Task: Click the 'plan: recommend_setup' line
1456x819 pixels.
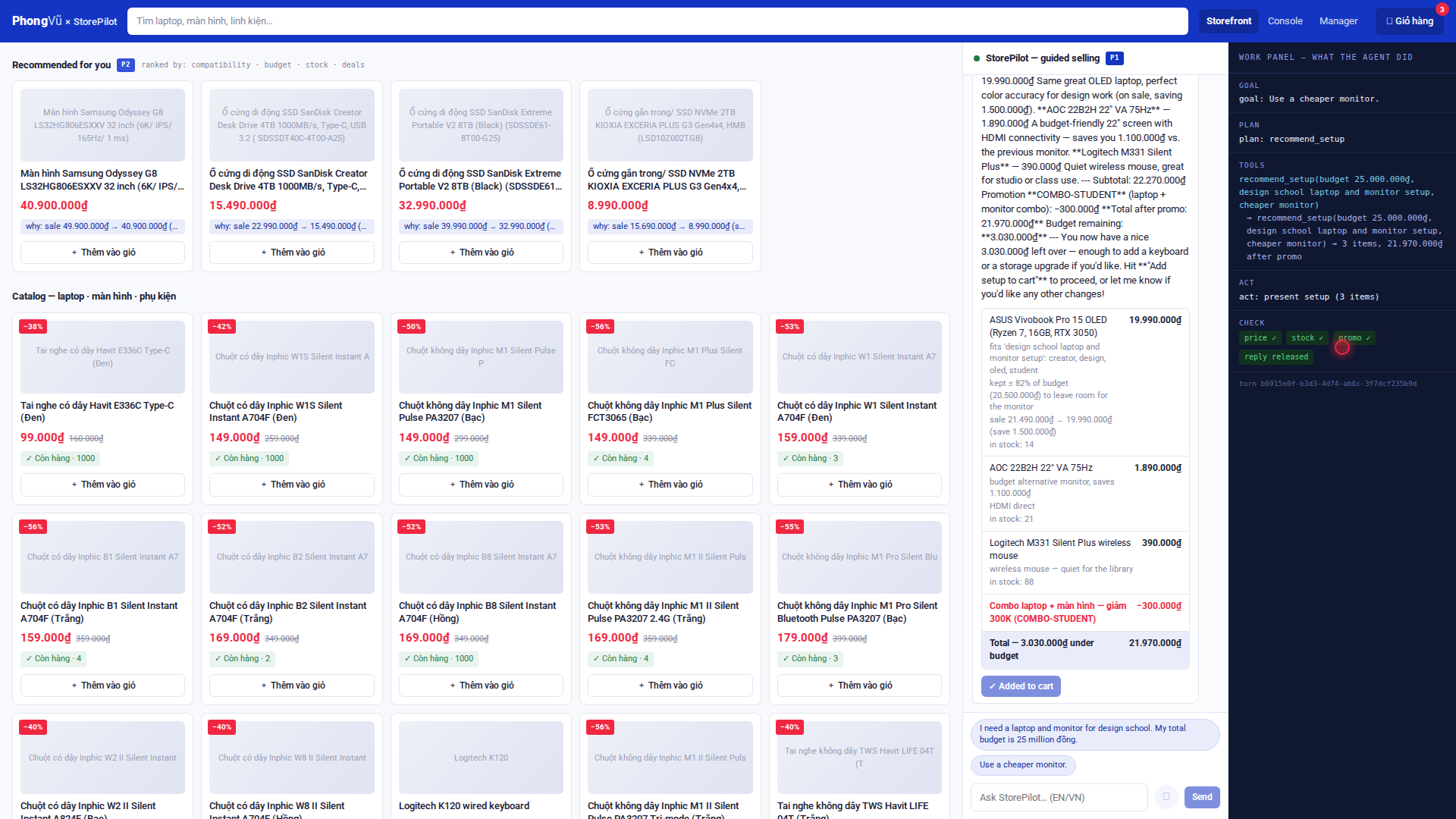Action: (1291, 140)
